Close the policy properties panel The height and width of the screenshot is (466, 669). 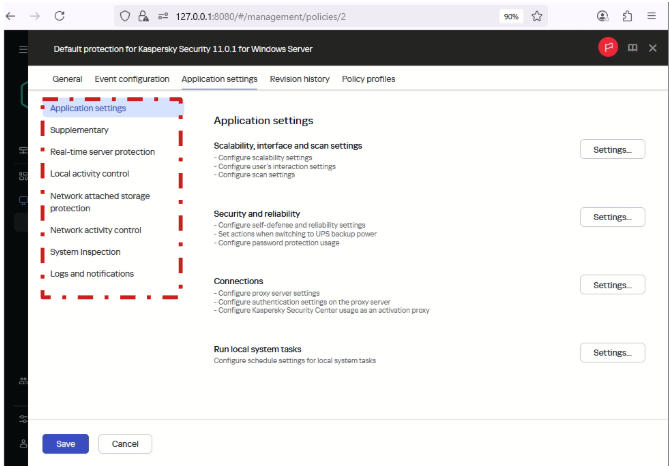point(652,48)
